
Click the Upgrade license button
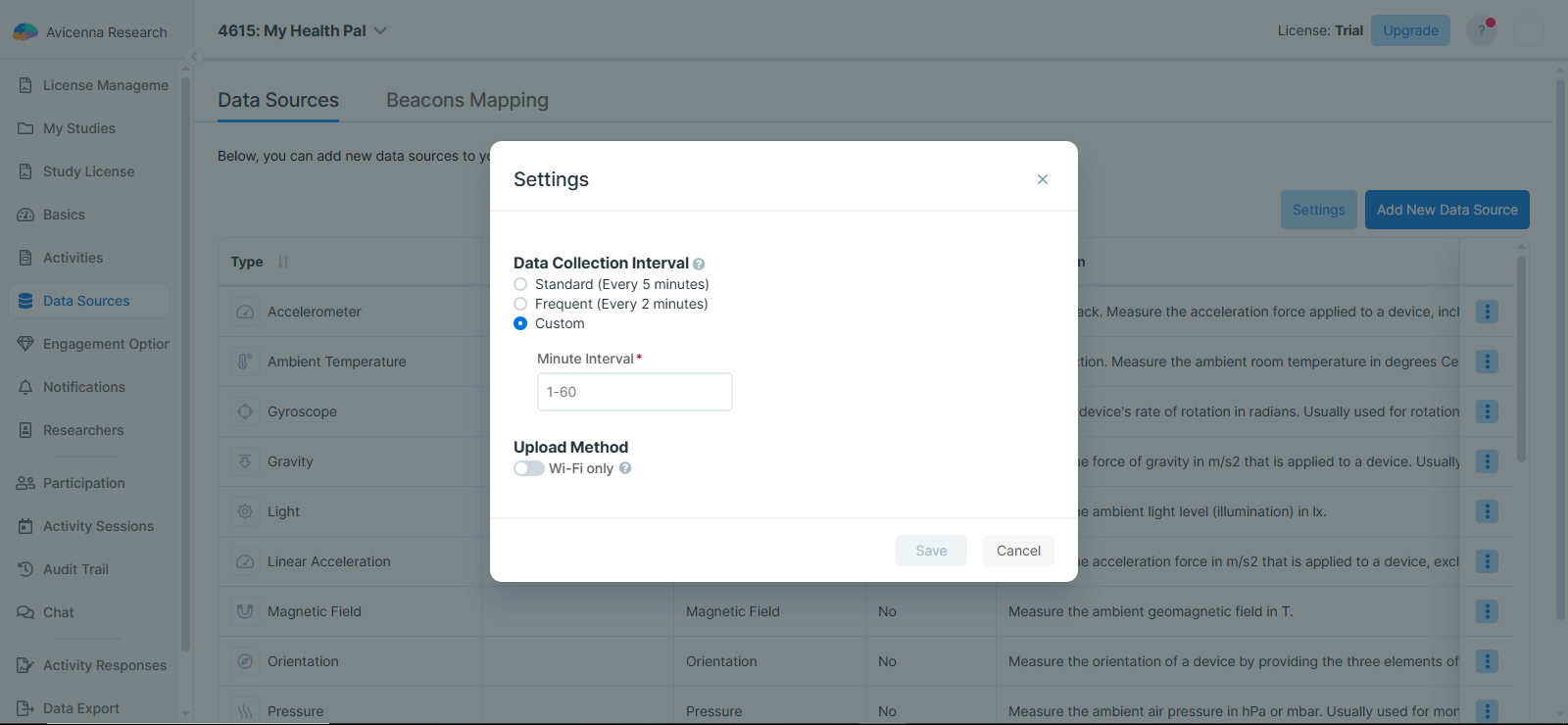[x=1410, y=30]
